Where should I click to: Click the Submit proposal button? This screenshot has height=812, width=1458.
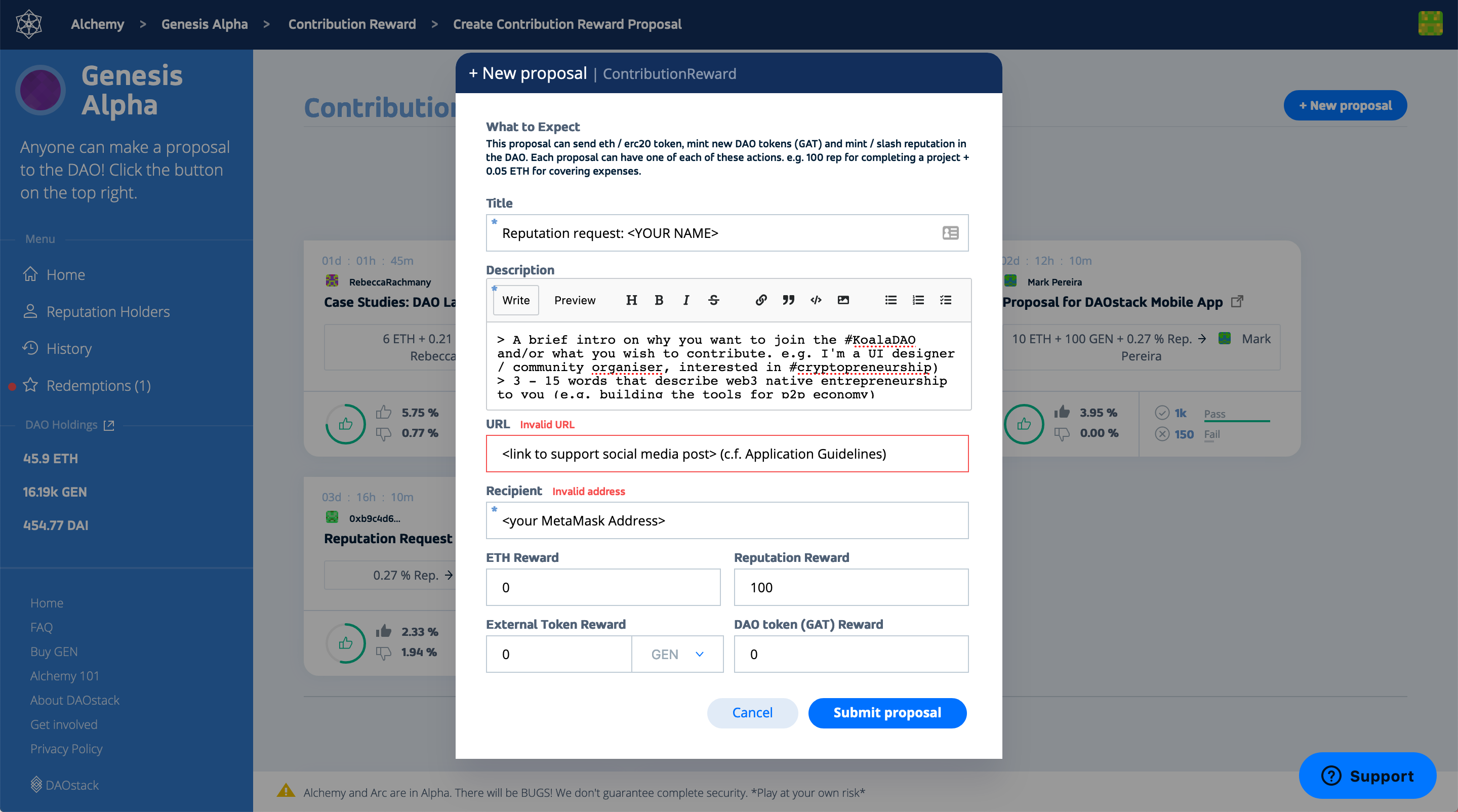click(x=887, y=712)
